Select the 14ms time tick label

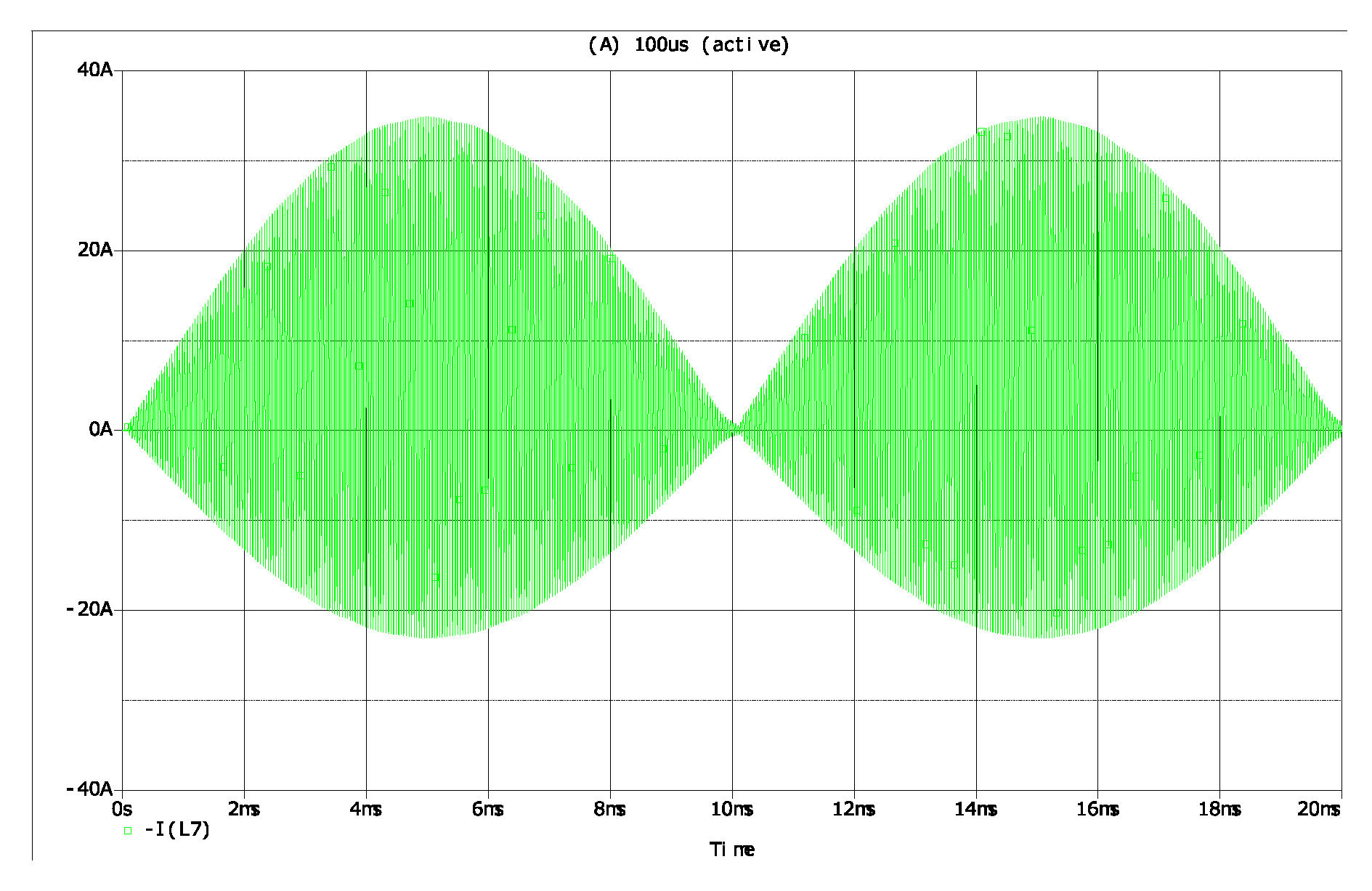[976, 809]
